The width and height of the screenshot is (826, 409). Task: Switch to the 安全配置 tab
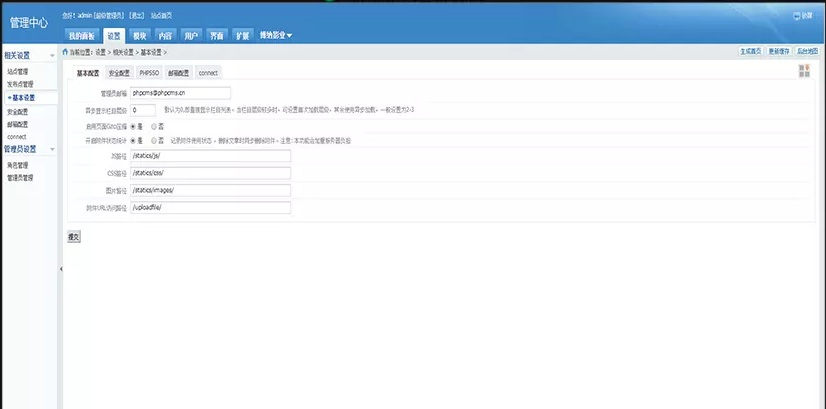(x=119, y=73)
